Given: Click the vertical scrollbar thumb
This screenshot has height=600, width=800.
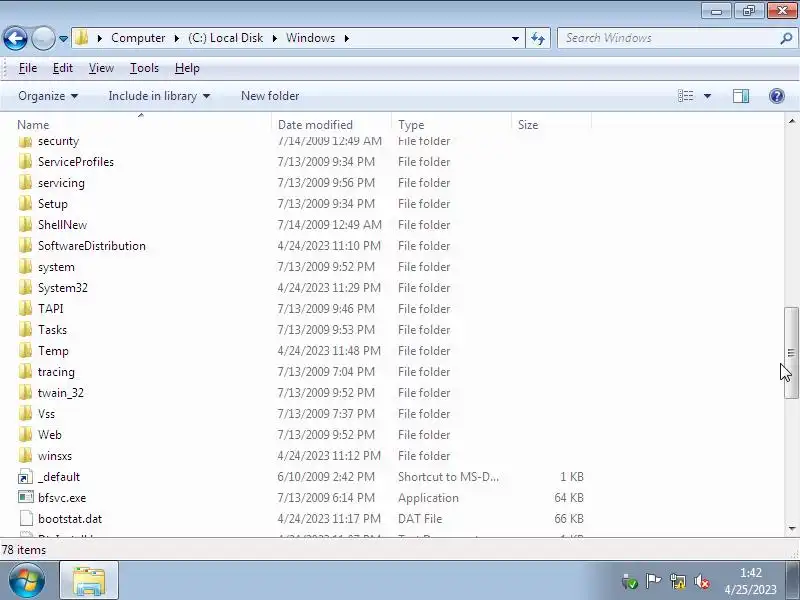Looking at the screenshot, I should coord(791,353).
